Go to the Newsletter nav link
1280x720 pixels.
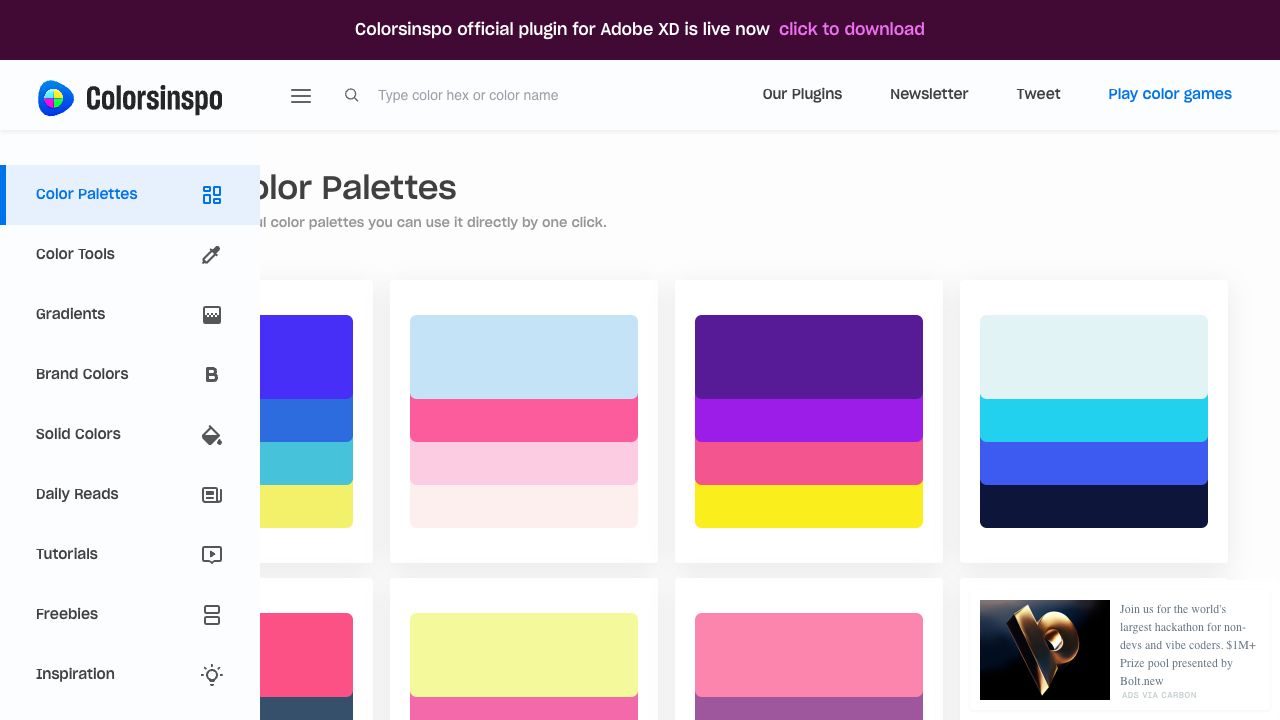coord(929,94)
